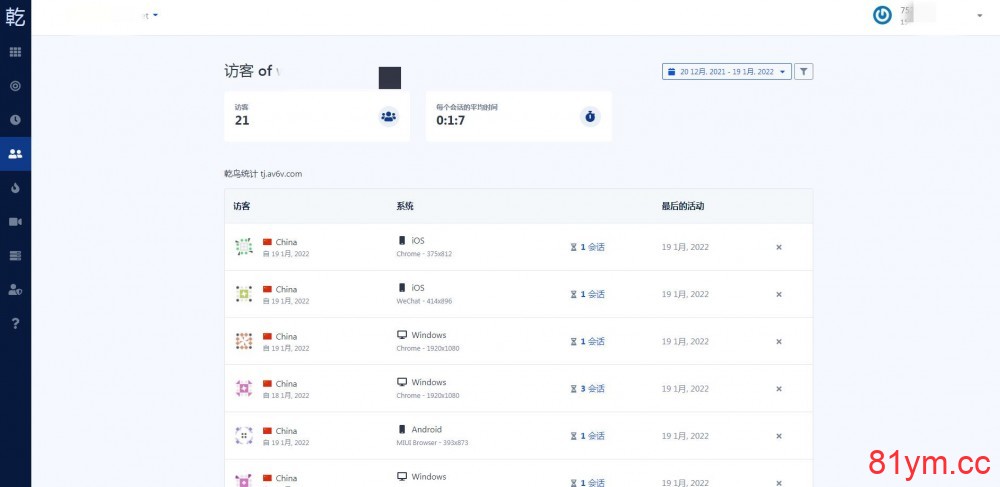This screenshot has width=1000, height=487.
Task: Remove the Android MIUI Browser visitor
Action: (x=779, y=436)
